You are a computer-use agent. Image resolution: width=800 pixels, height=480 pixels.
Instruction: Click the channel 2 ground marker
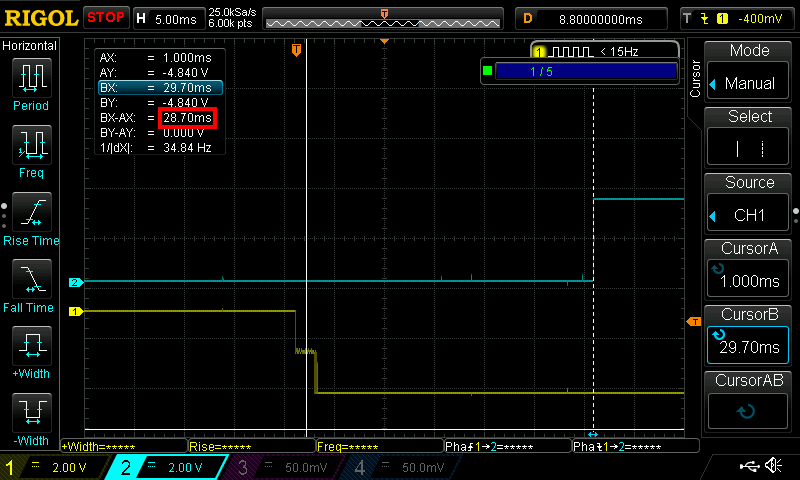click(76, 282)
